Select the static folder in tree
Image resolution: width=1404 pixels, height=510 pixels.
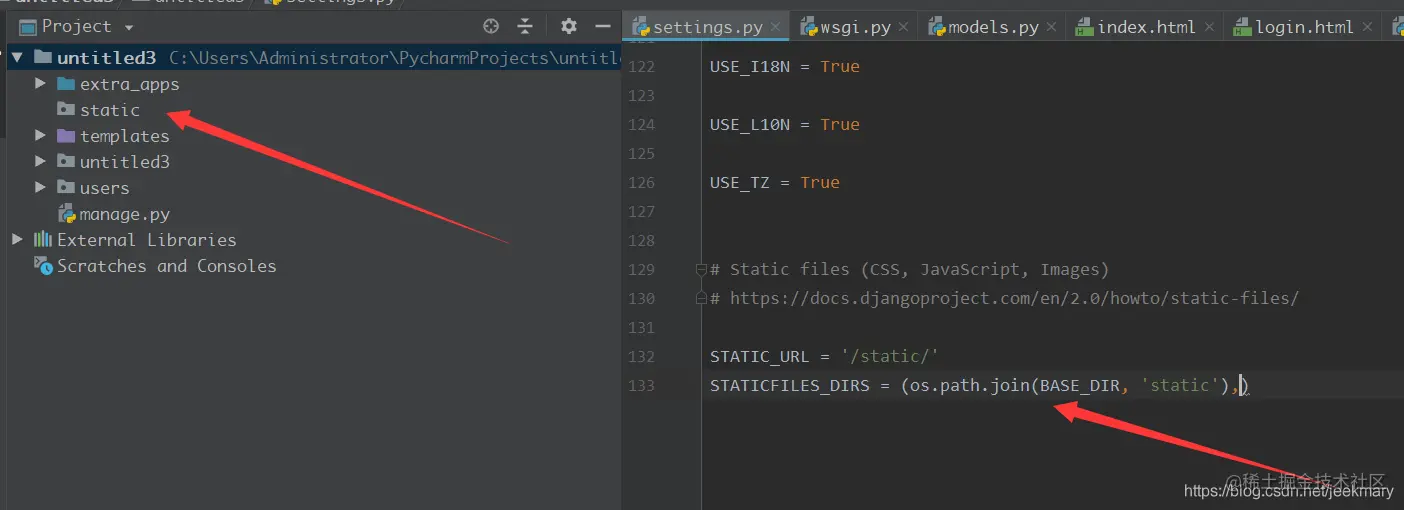[x=110, y=110]
